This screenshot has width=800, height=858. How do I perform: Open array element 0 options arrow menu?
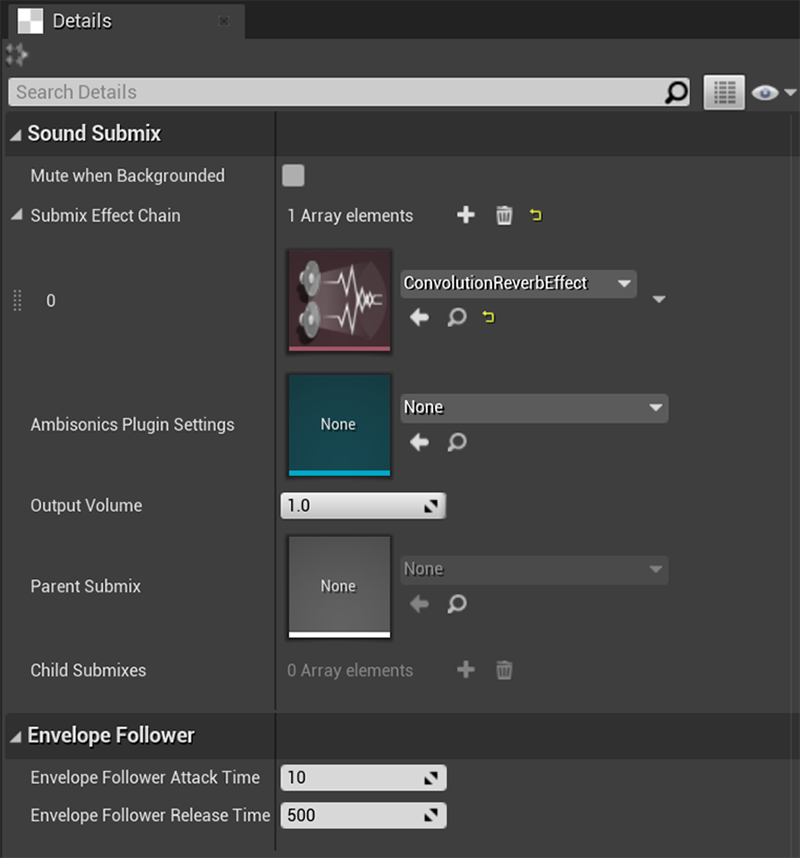coord(659,299)
